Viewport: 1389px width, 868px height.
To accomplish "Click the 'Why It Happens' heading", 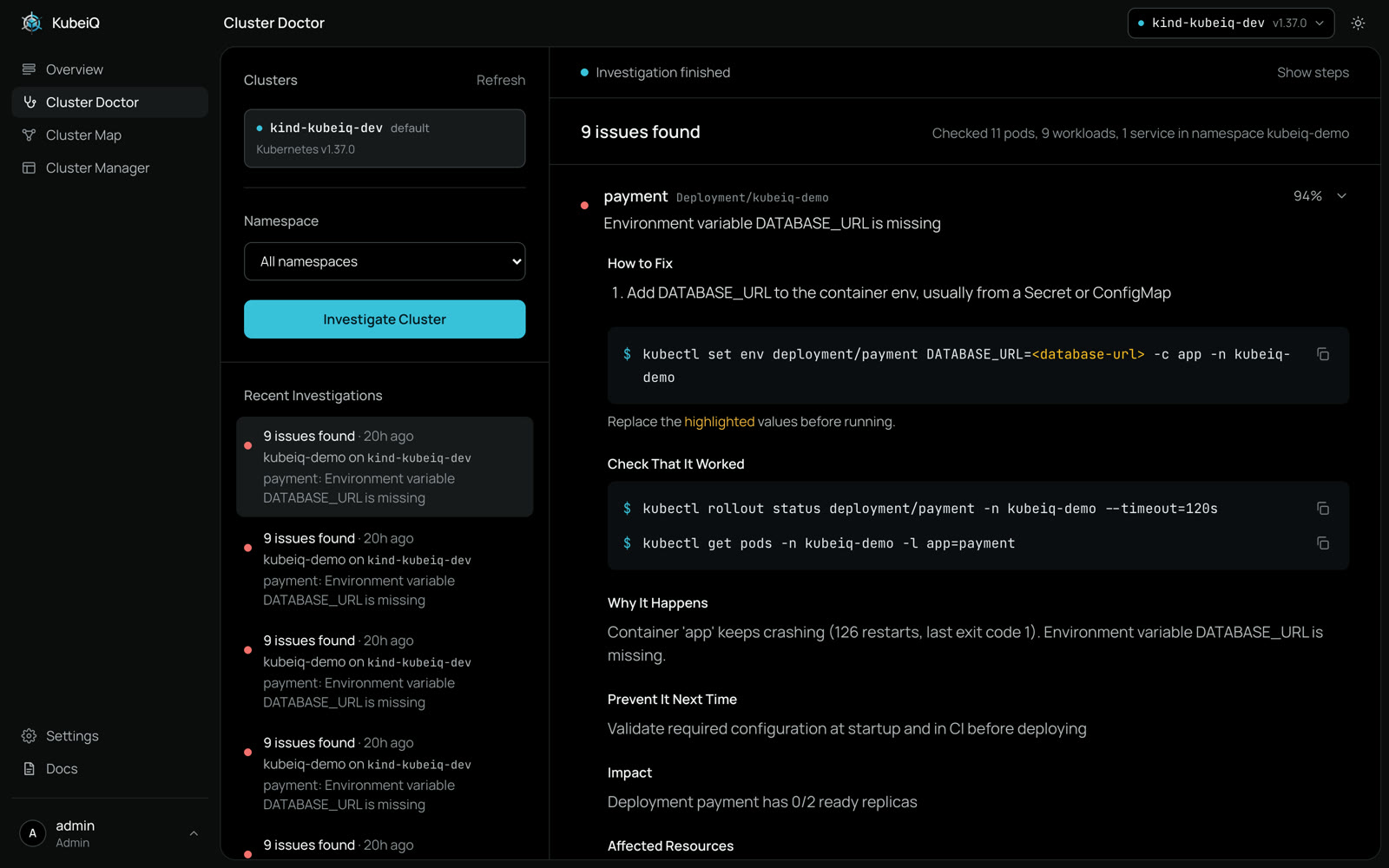I will (657, 603).
